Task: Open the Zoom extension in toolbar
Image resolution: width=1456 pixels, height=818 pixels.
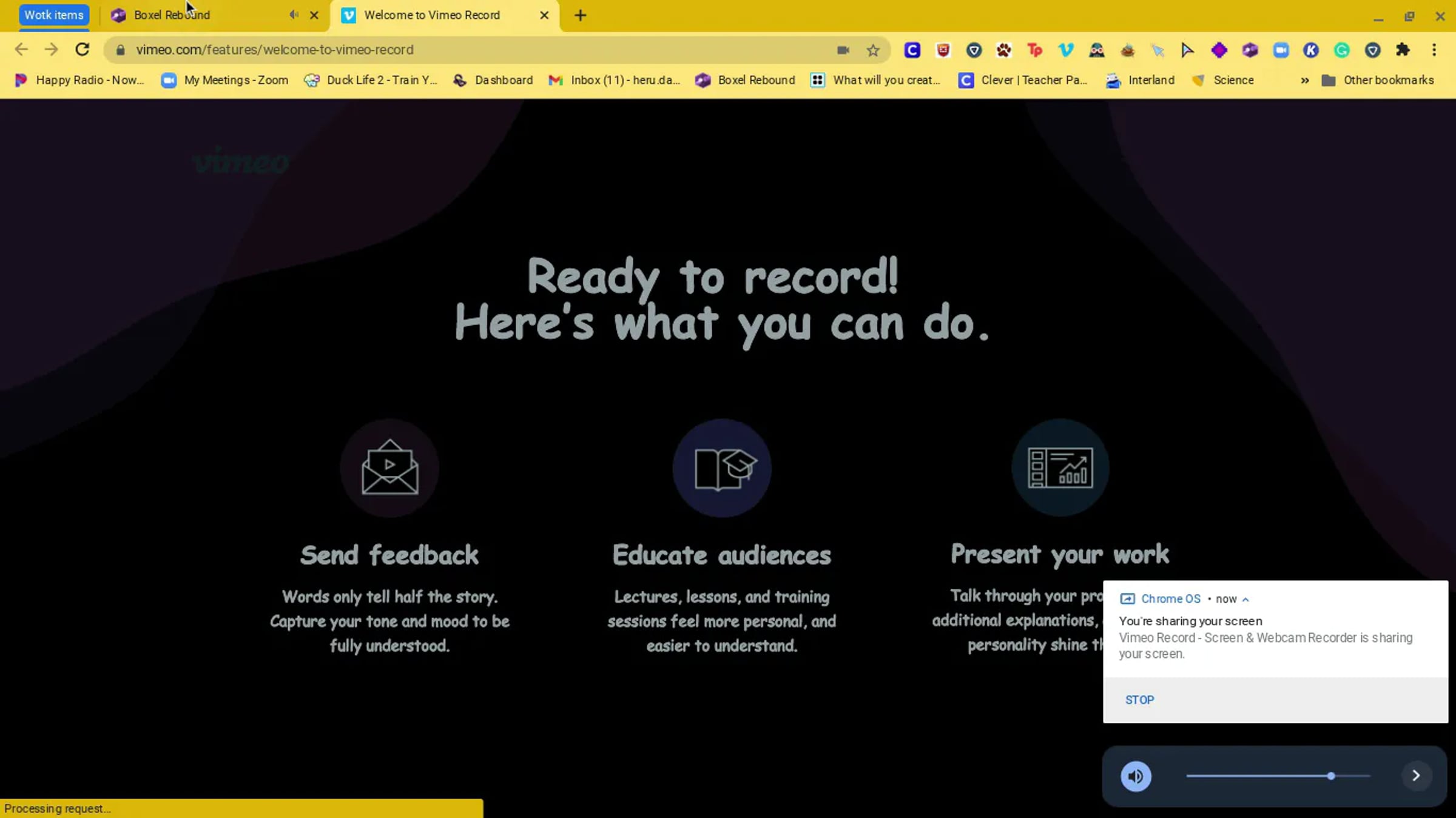Action: point(1281,50)
